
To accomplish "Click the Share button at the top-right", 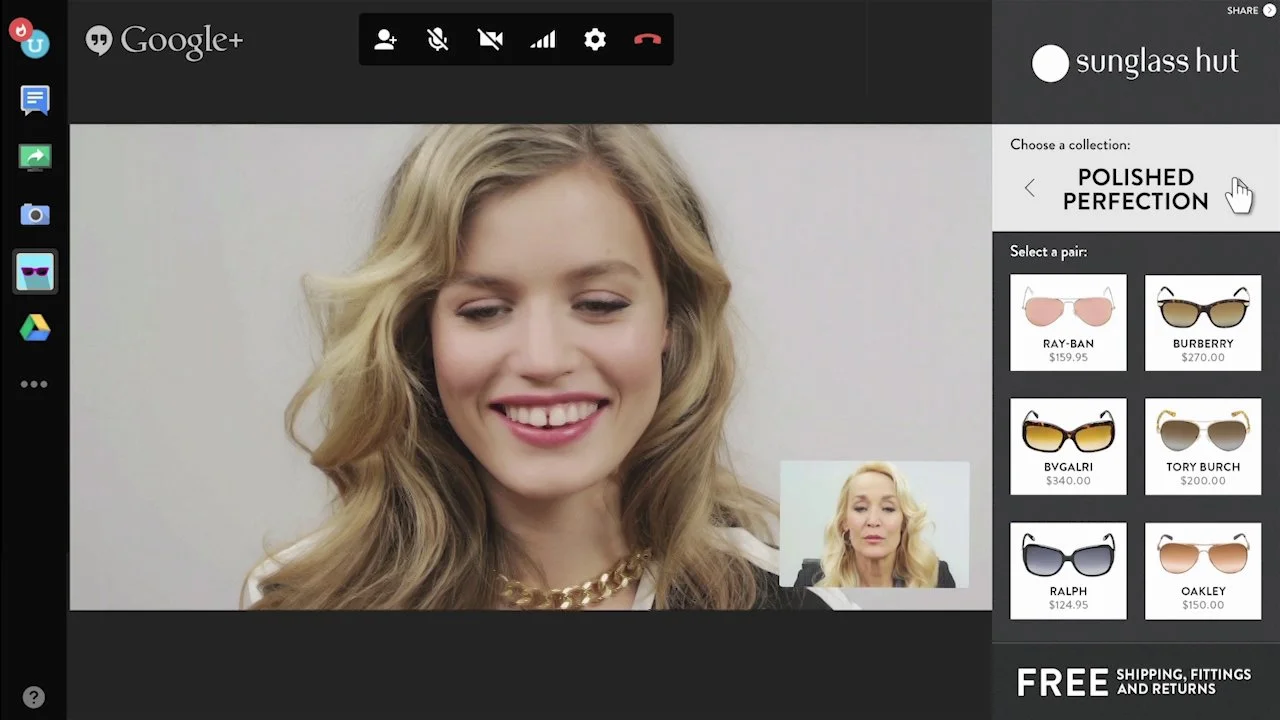I will pyautogui.click(x=1251, y=11).
